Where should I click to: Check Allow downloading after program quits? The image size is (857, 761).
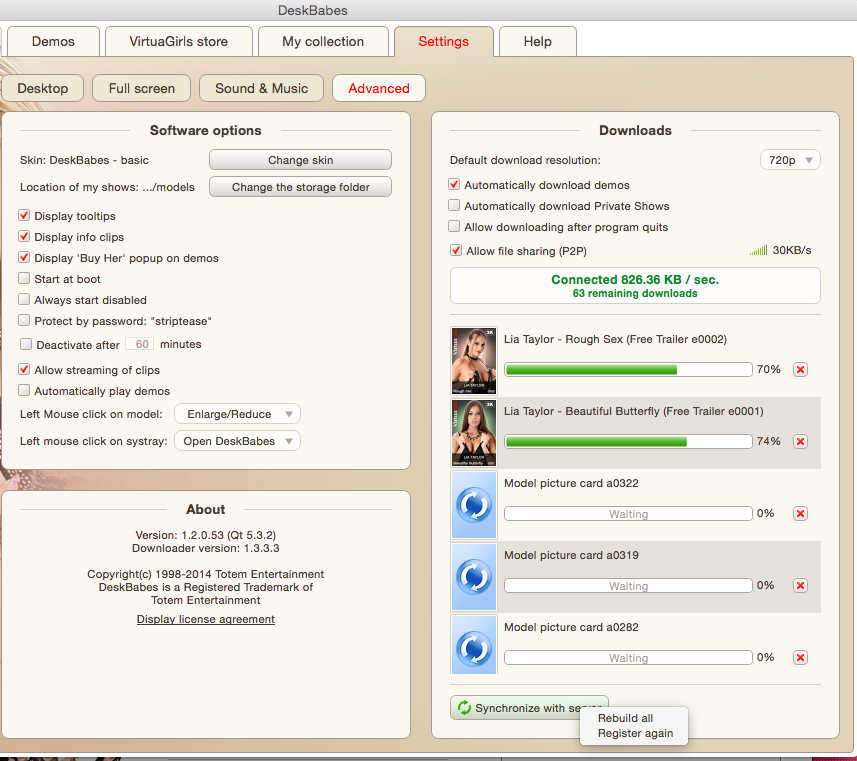tap(454, 226)
